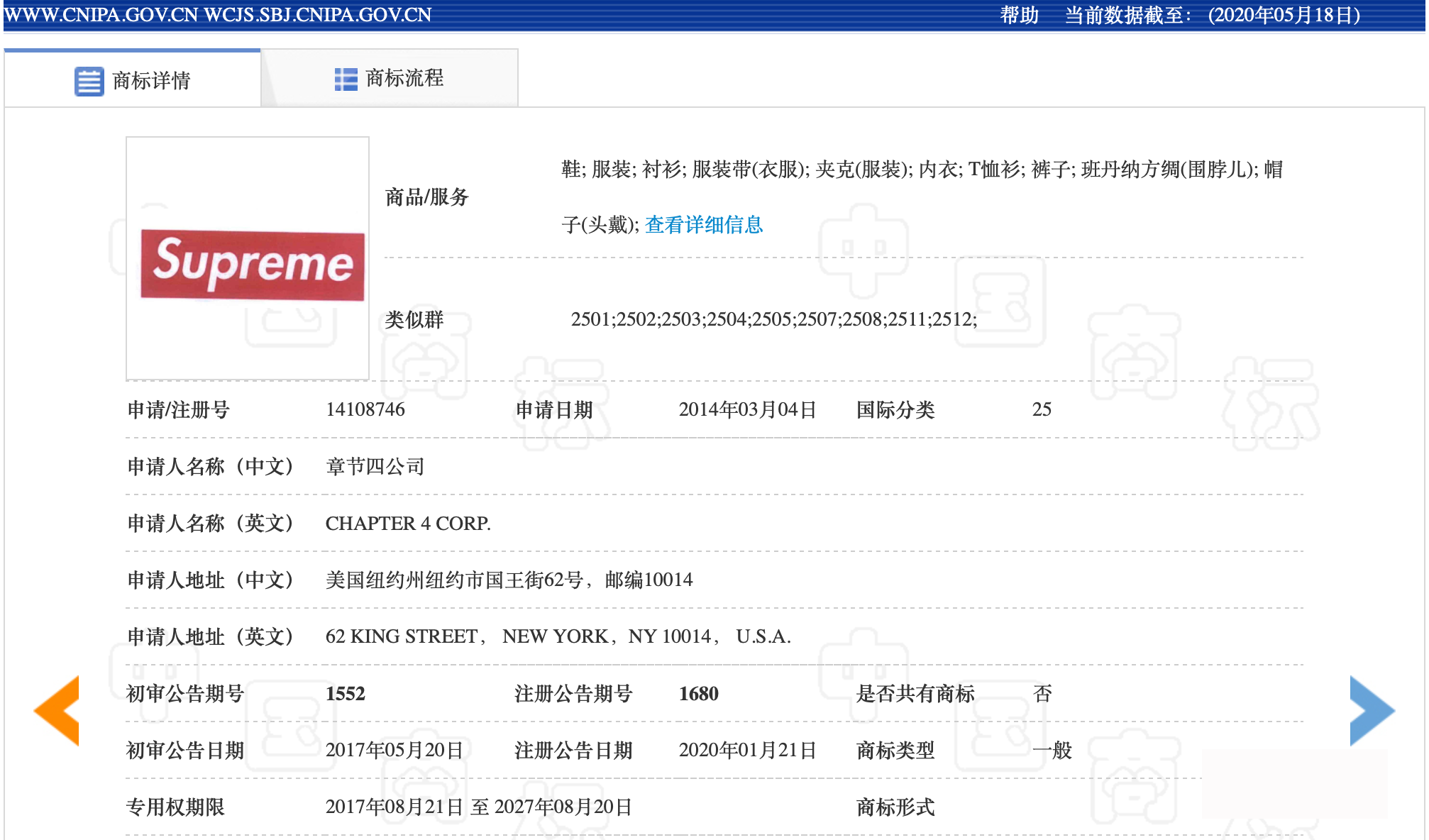
Task: Click the blue list icon beside 商标详情
Action: 89,81
